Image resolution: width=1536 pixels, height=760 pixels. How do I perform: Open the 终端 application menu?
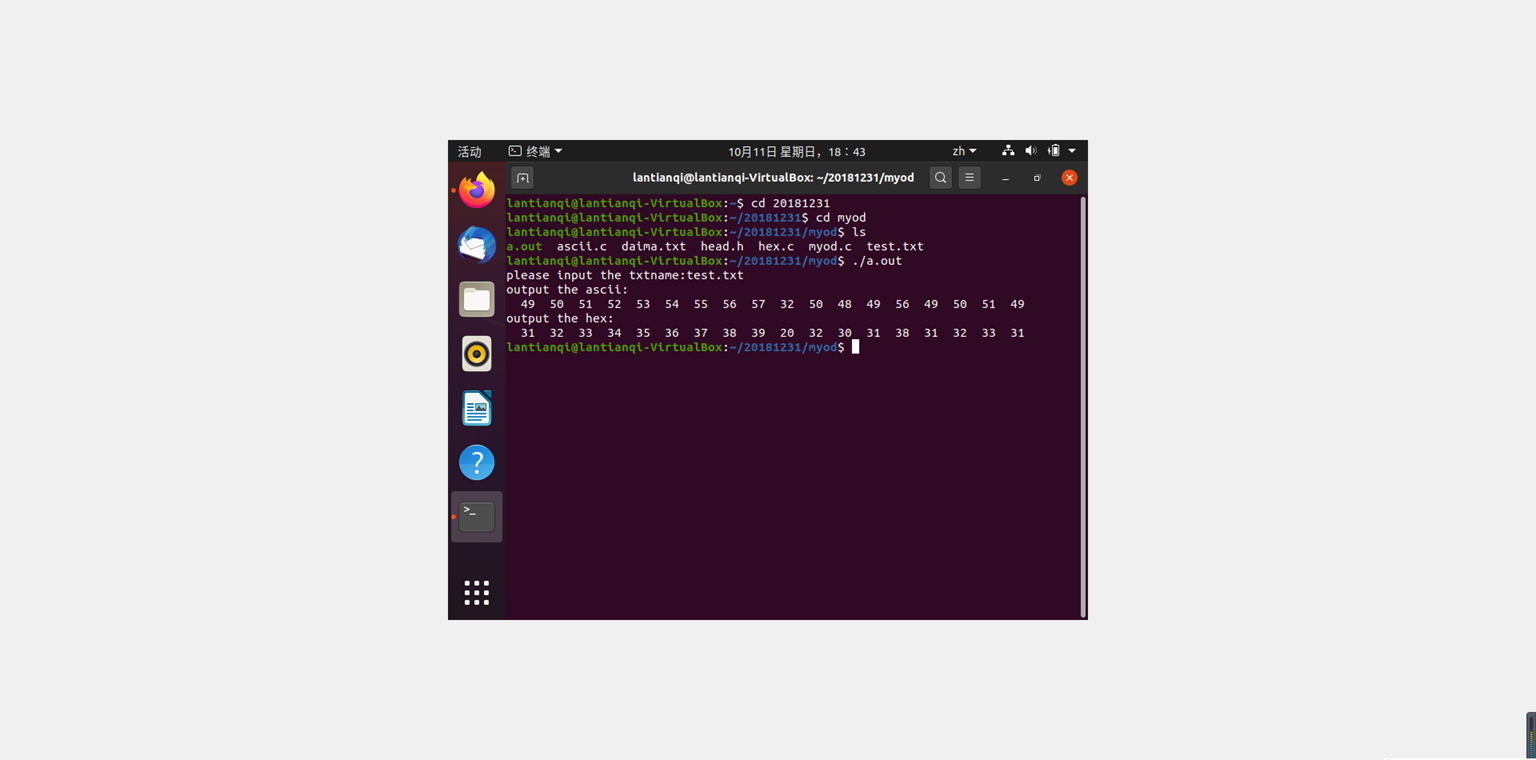click(x=535, y=151)
